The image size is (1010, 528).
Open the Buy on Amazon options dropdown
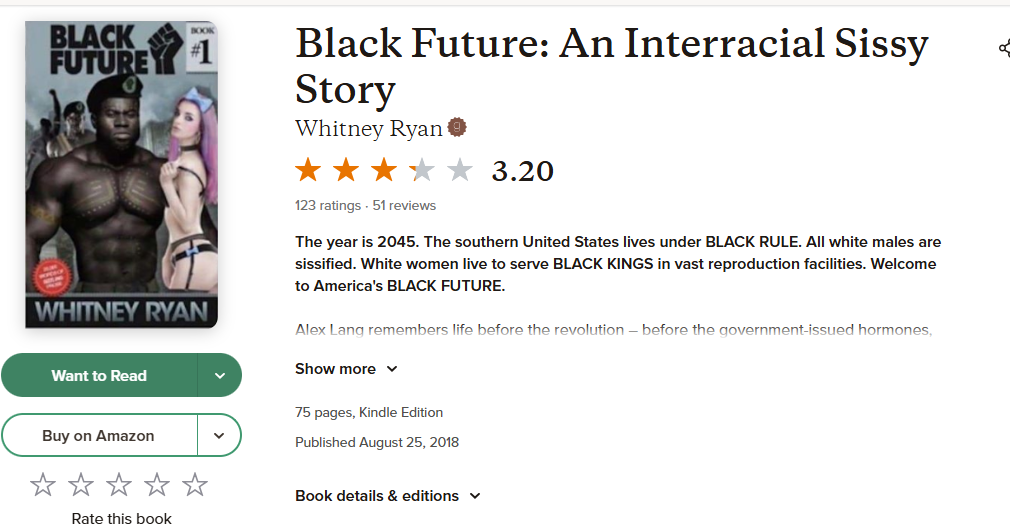(x=220, y=435)
